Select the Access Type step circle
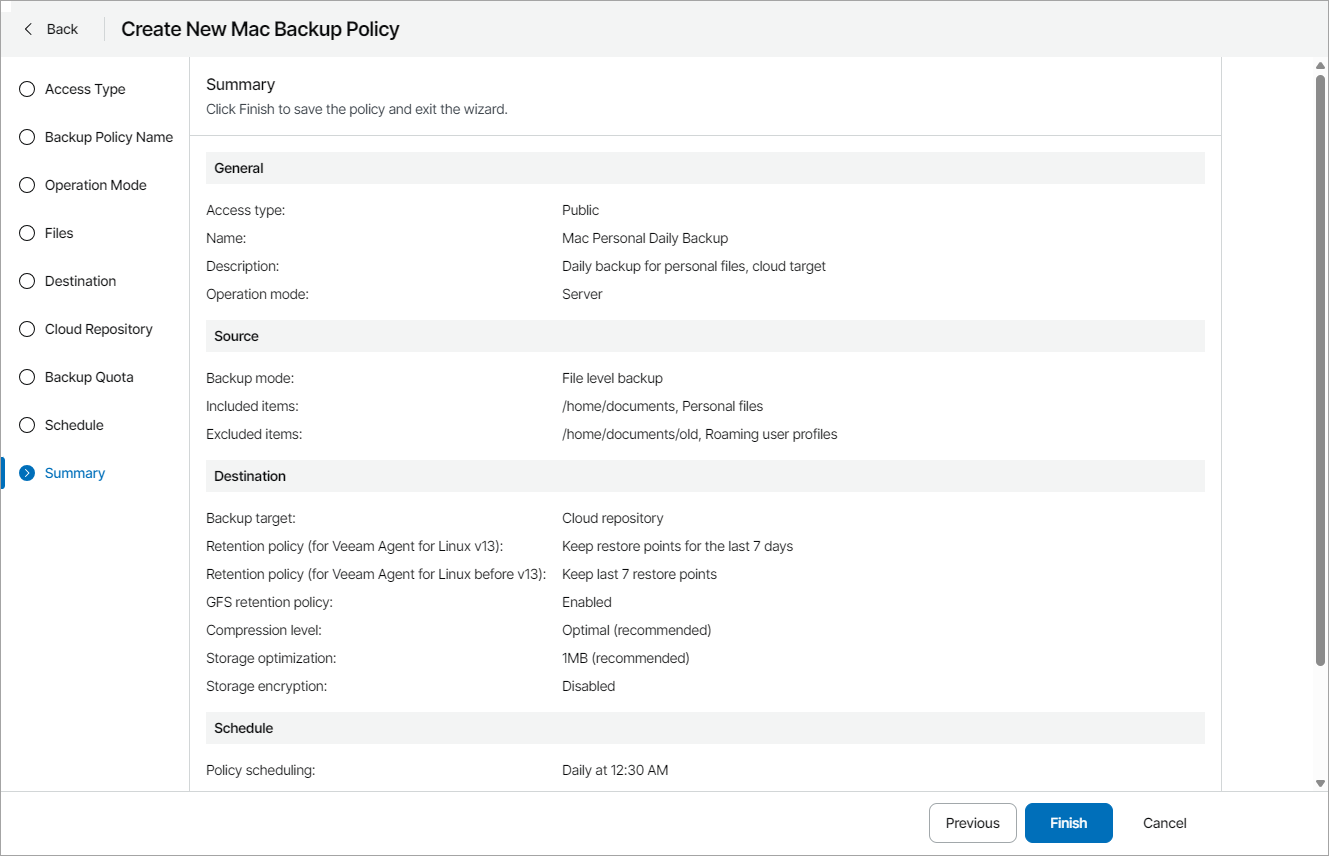The image size is (1329, 856). tap(27, 89)
